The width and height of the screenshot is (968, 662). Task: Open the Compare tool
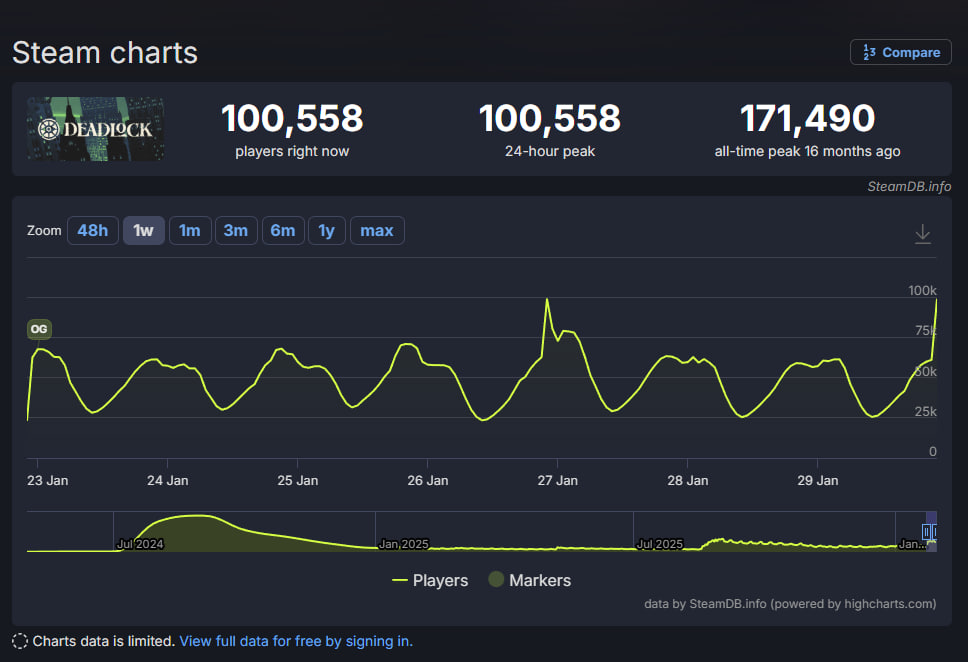point(899,51)
